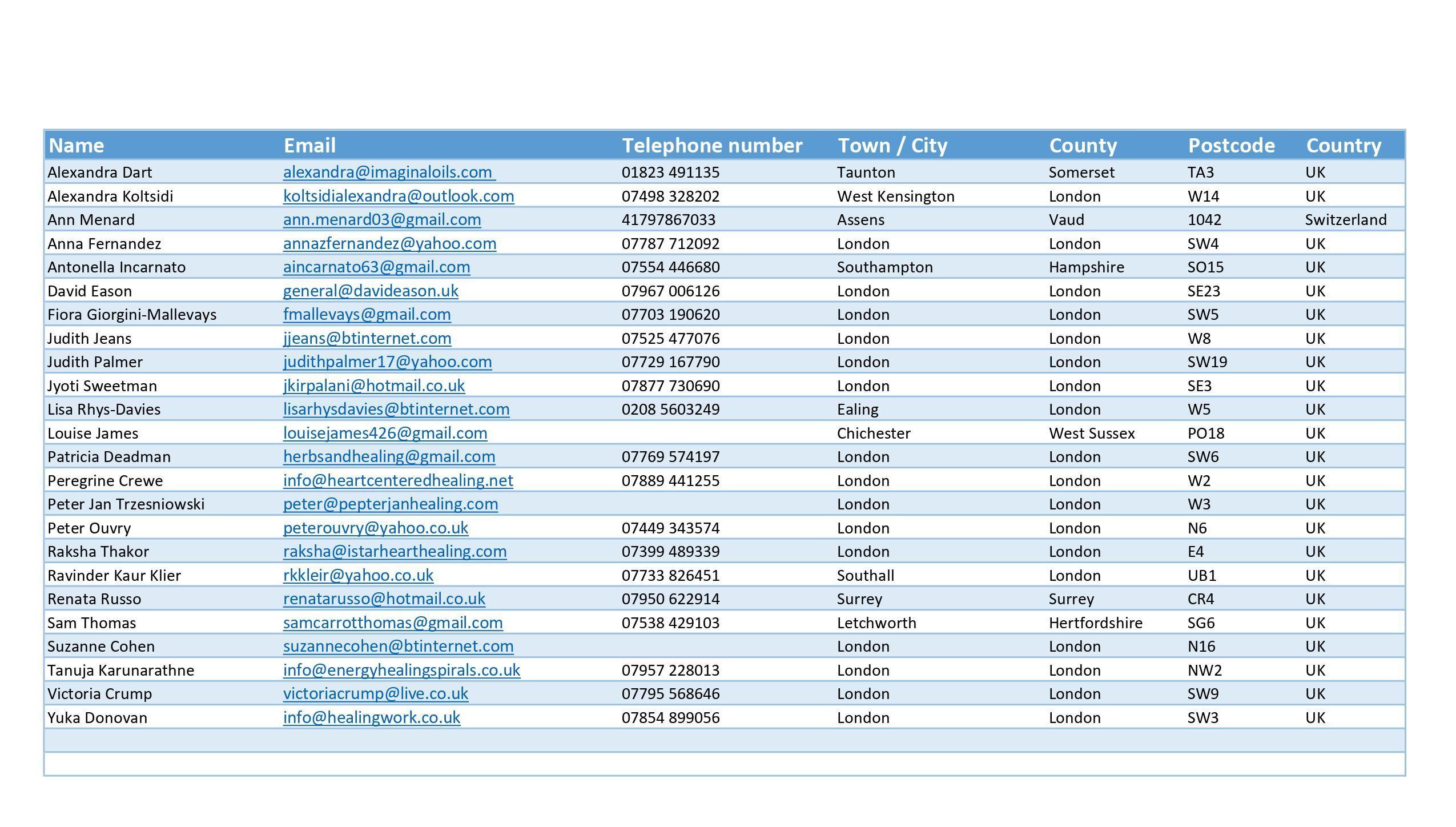Select the county West Sussex
The height and width of the screenshot is (827, 1456).
point(1092,433)
